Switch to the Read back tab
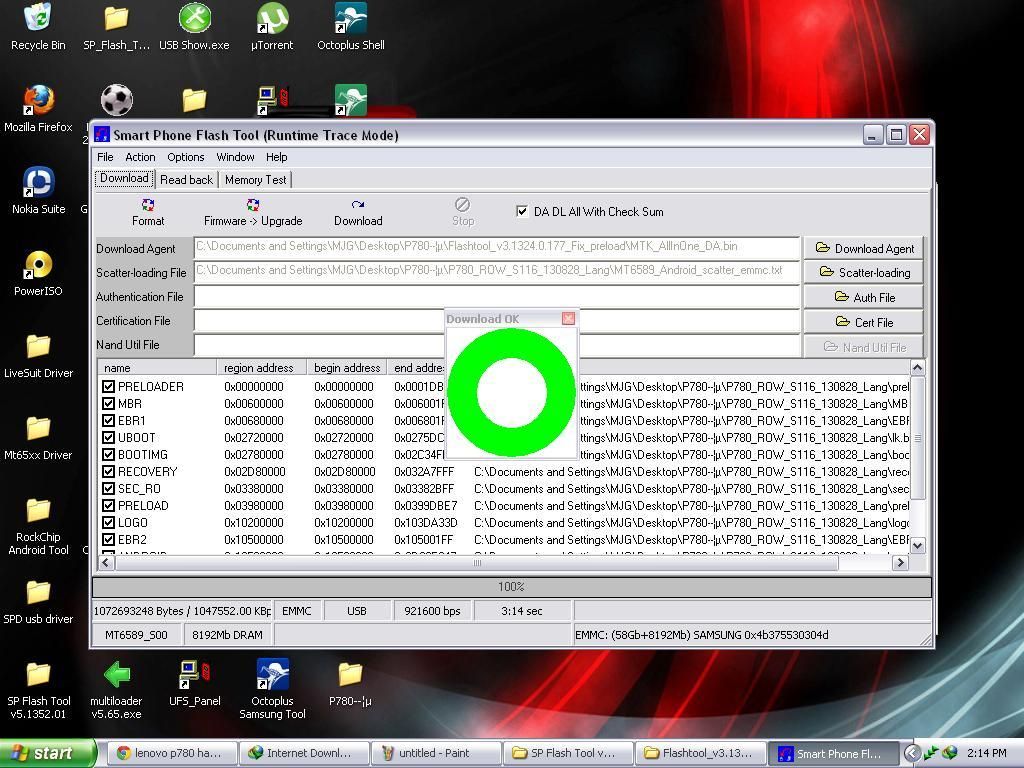The image size is (1024, 768). [x=186, y=180]
